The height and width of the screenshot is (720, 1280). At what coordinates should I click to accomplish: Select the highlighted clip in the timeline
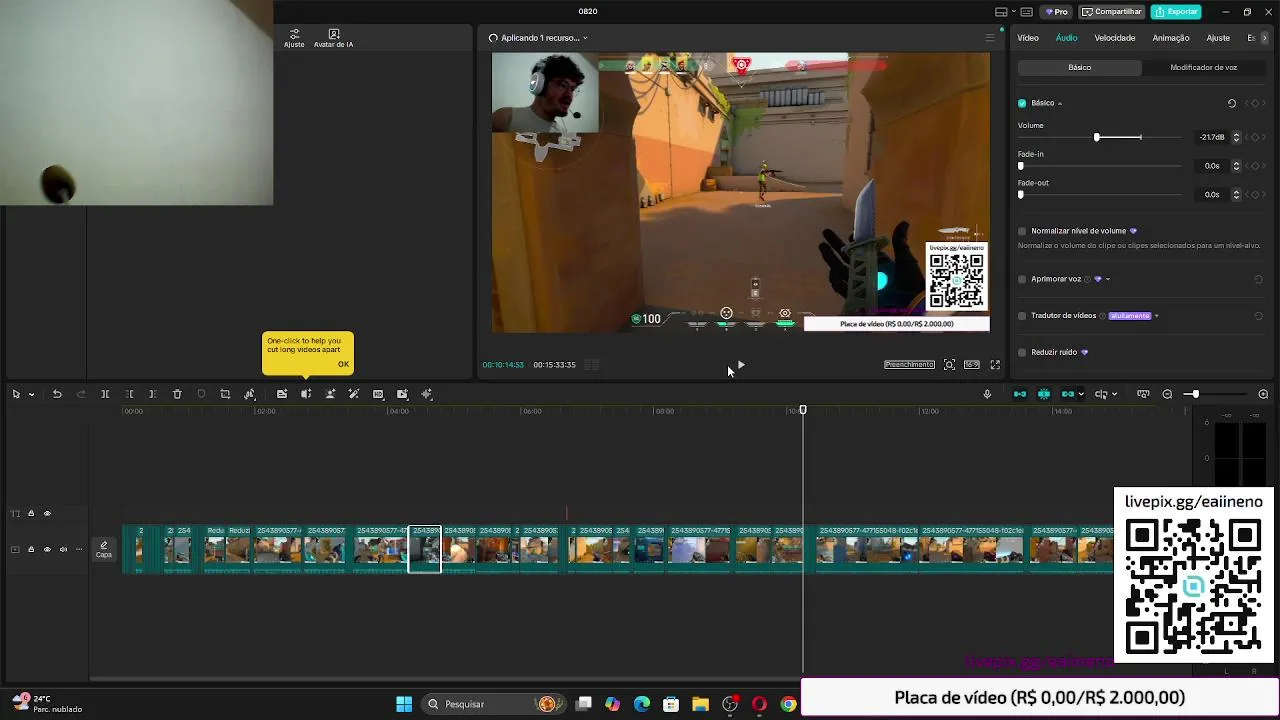pyautogui.click(x=425, y=549)
